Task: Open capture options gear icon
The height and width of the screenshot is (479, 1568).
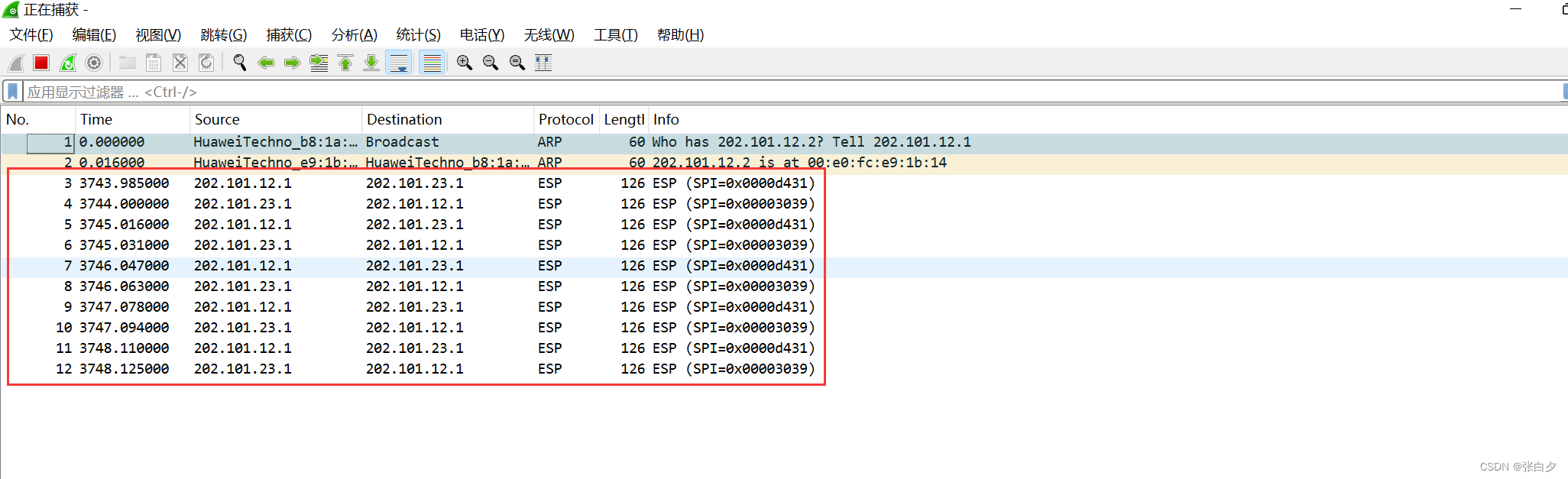Action: (94, 63)
